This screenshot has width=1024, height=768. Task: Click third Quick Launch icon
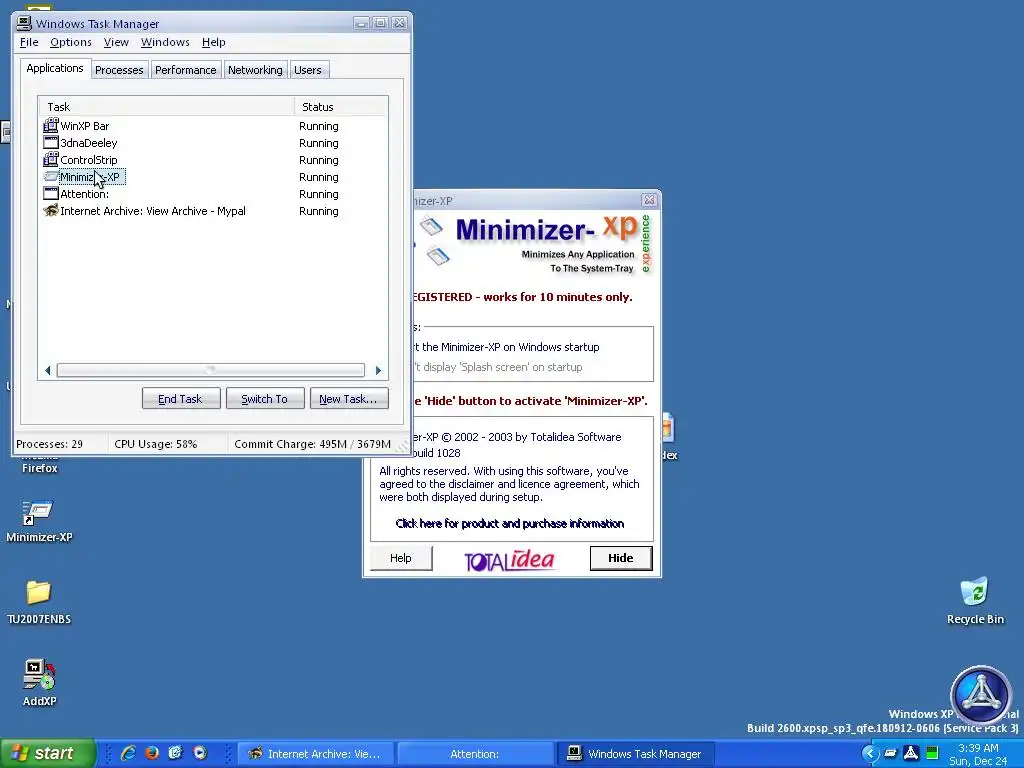tap(175, 753)
